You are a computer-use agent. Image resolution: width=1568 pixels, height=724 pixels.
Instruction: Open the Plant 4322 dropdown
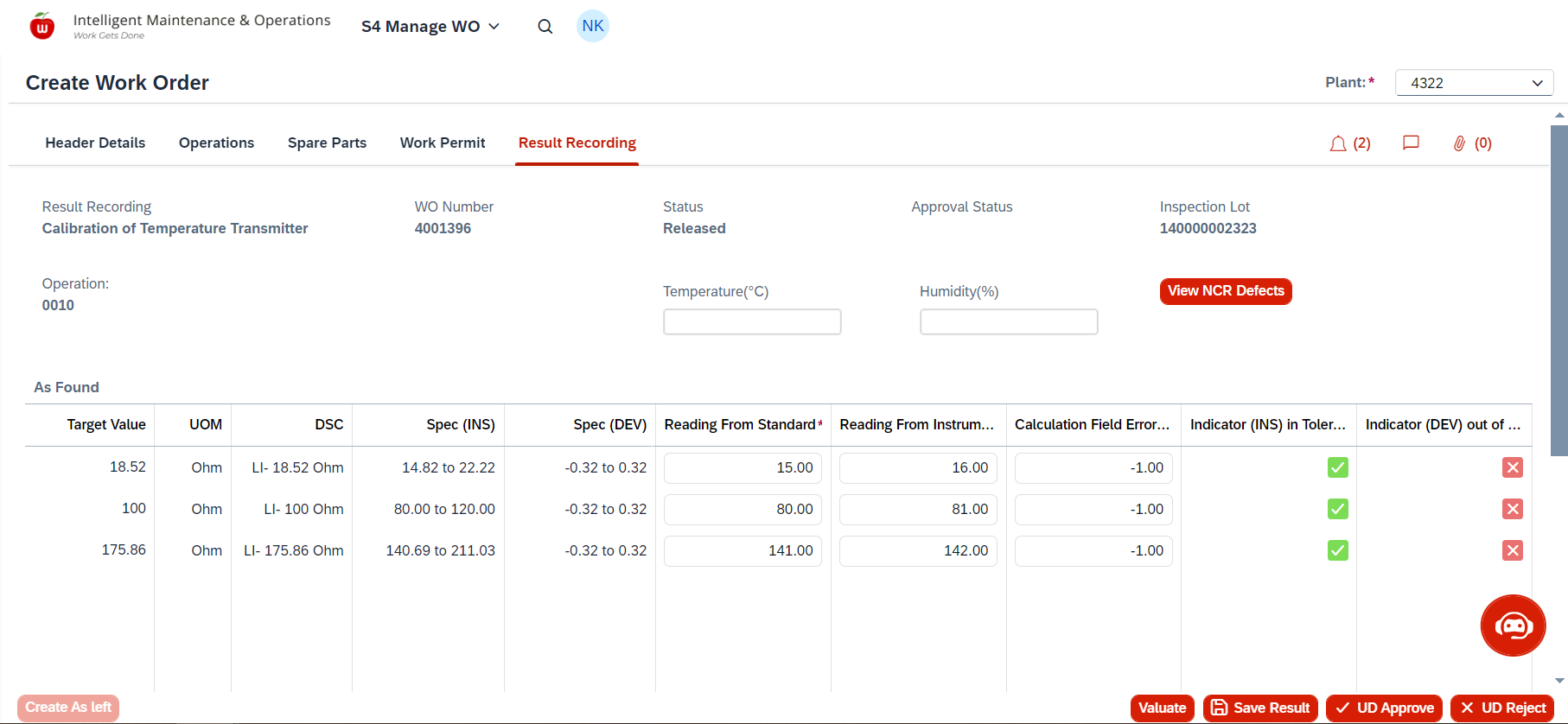(x=1474, y=83)
